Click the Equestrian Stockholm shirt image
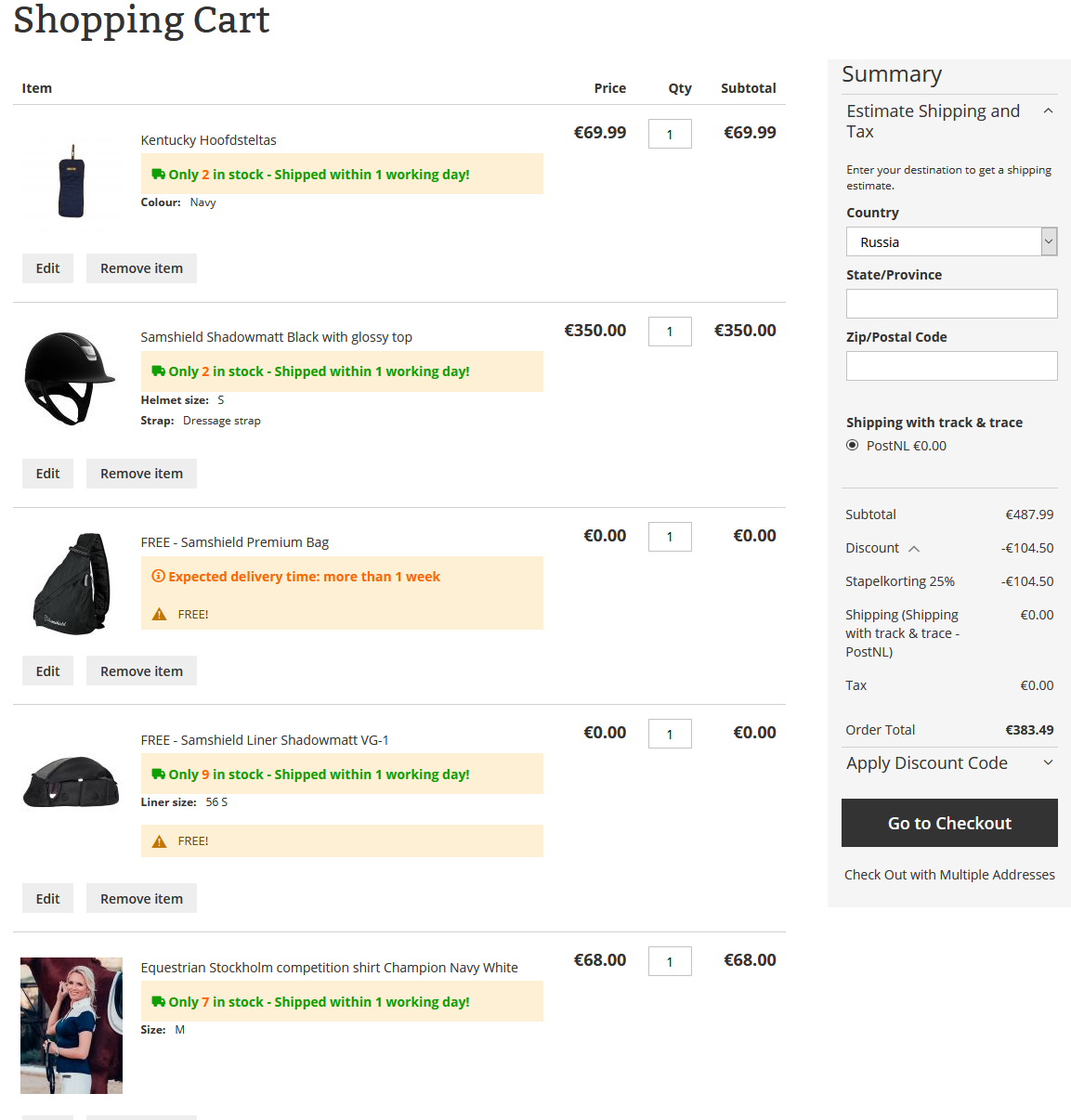Viewport: 1071px width, 1120px height. (72, 1025)
